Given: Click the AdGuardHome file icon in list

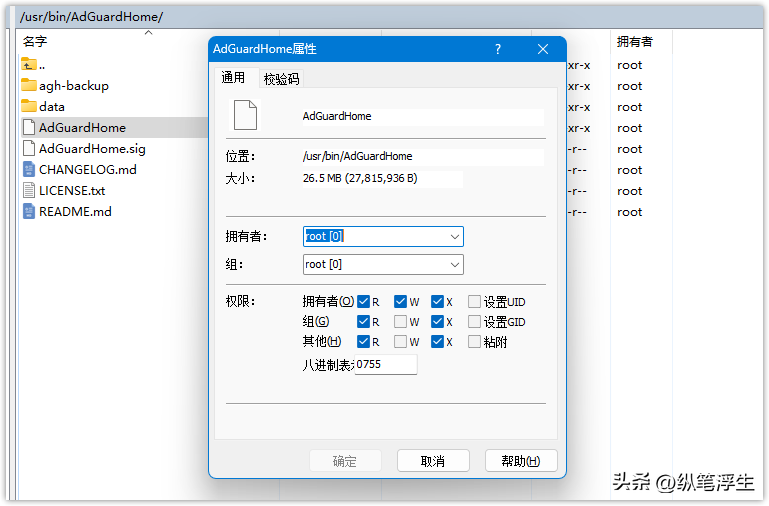Looking at the screenshot, I should (29, 127).
